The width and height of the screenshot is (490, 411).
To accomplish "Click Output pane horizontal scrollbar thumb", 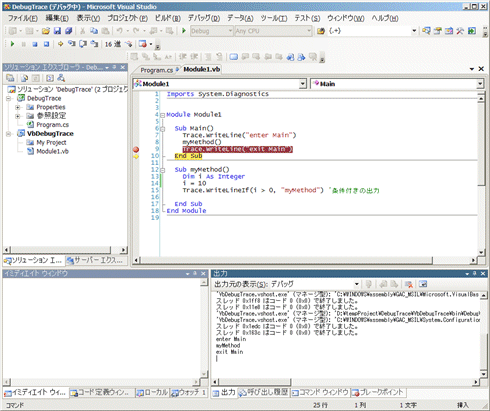I will (255, 382).
